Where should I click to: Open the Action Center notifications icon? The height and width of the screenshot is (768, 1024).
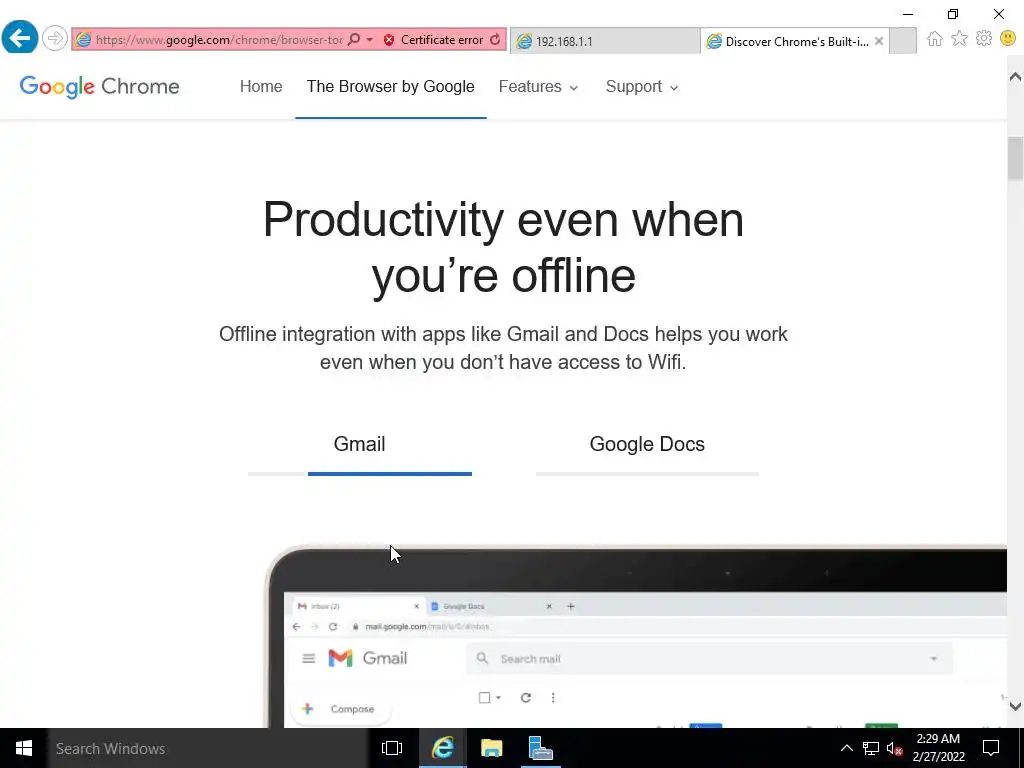pos(991,748)
